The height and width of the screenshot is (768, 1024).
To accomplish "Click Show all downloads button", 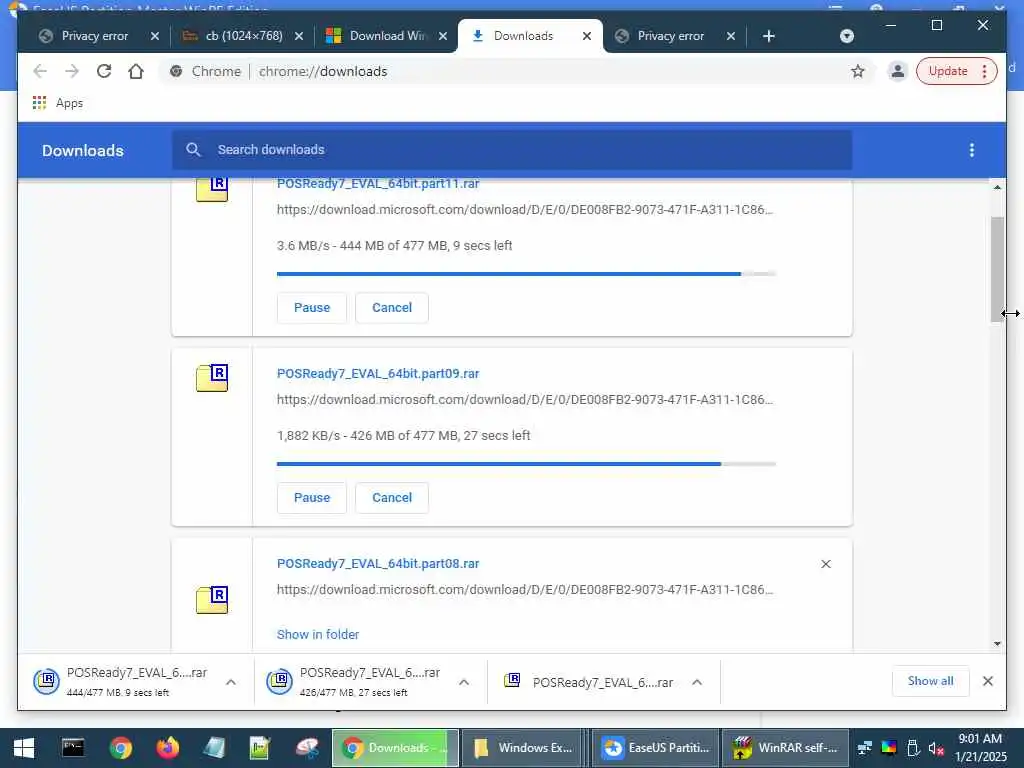I will 930,681.
